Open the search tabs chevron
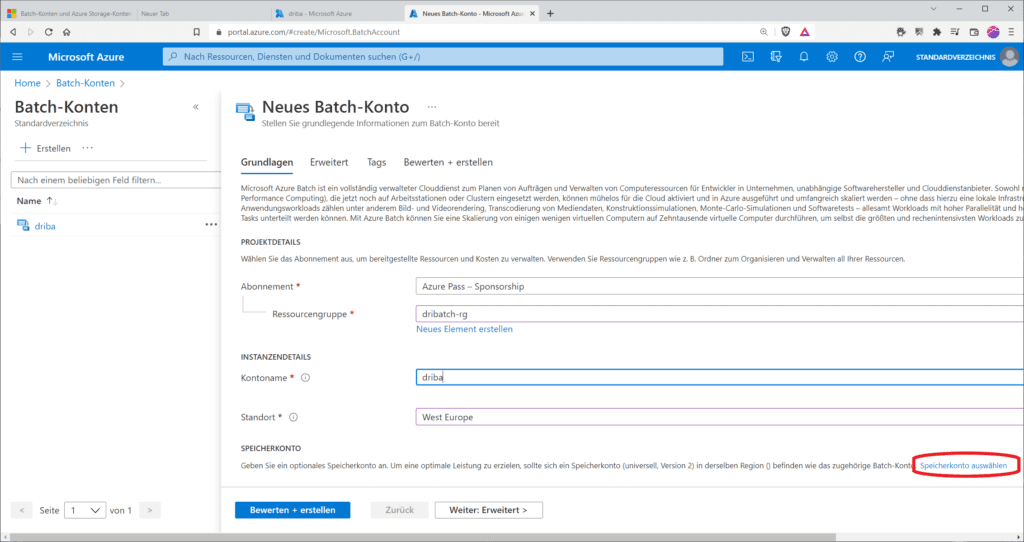Image resolution: width=1024 pixels, height=542 pixels. tap(933, 8)
